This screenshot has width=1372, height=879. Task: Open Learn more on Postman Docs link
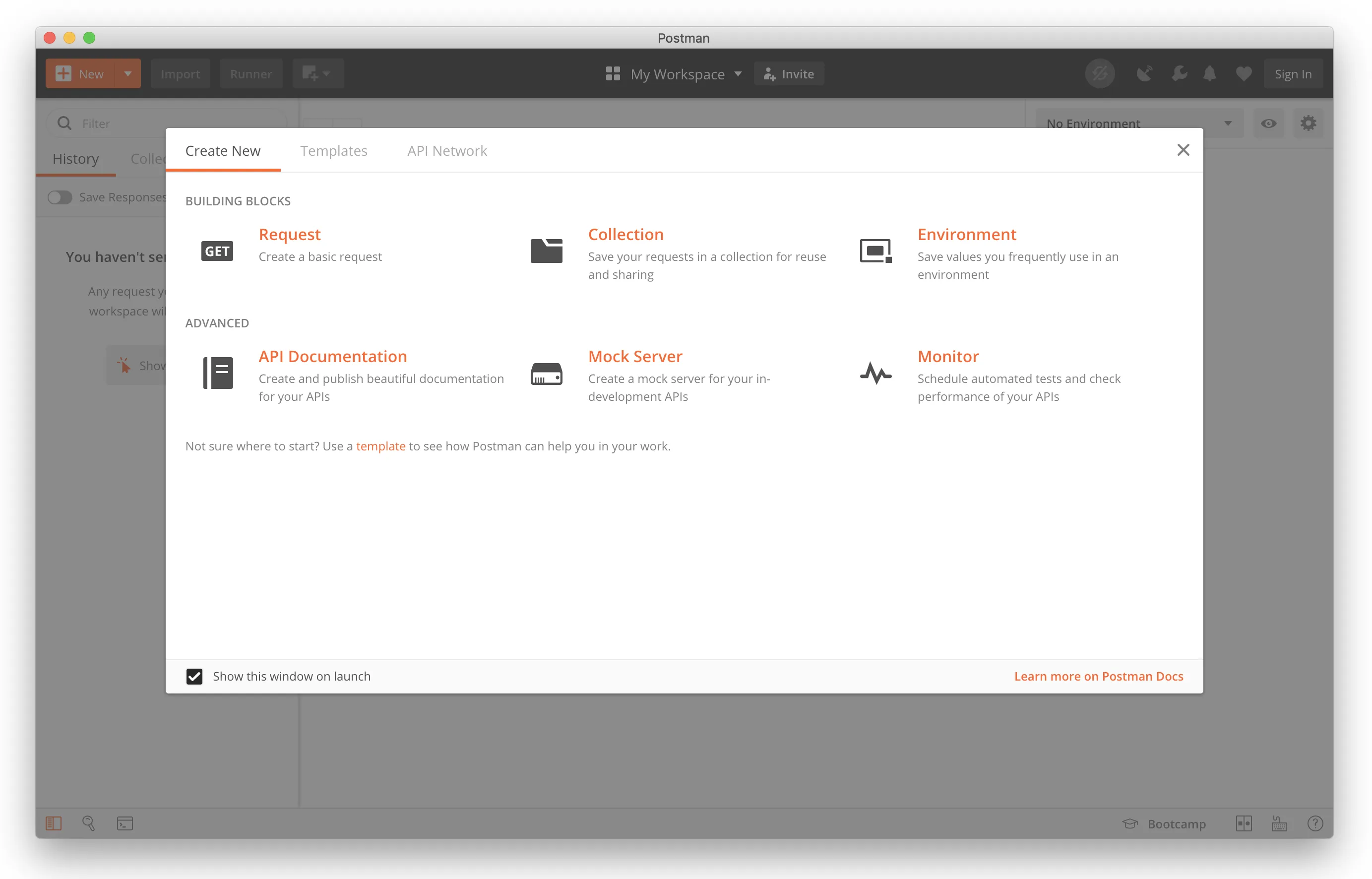click(1098, 677)
